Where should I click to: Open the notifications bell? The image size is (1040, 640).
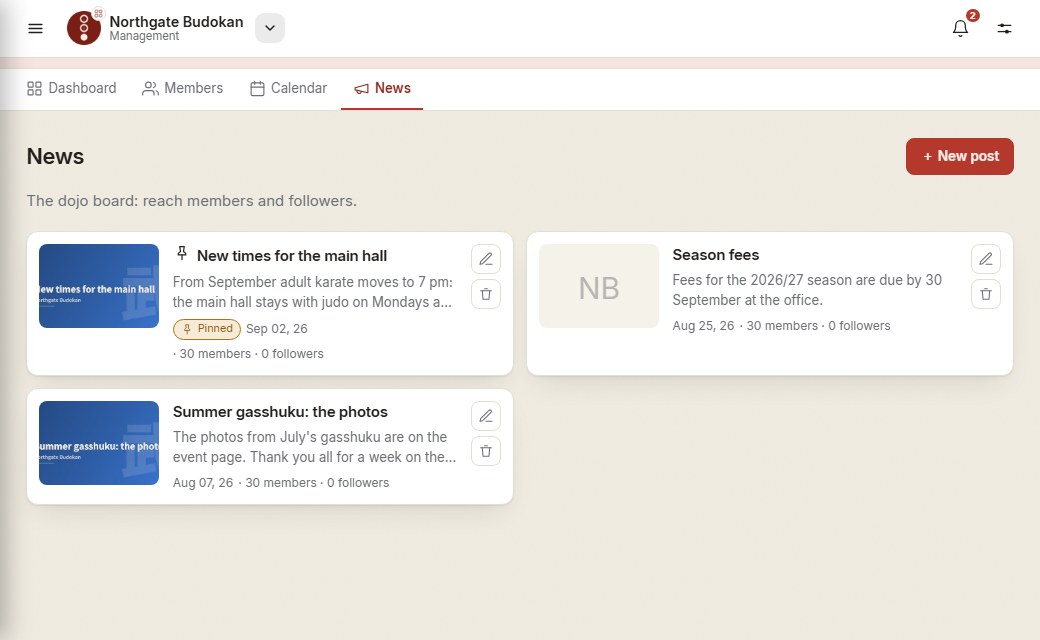(x=960, y=29)
